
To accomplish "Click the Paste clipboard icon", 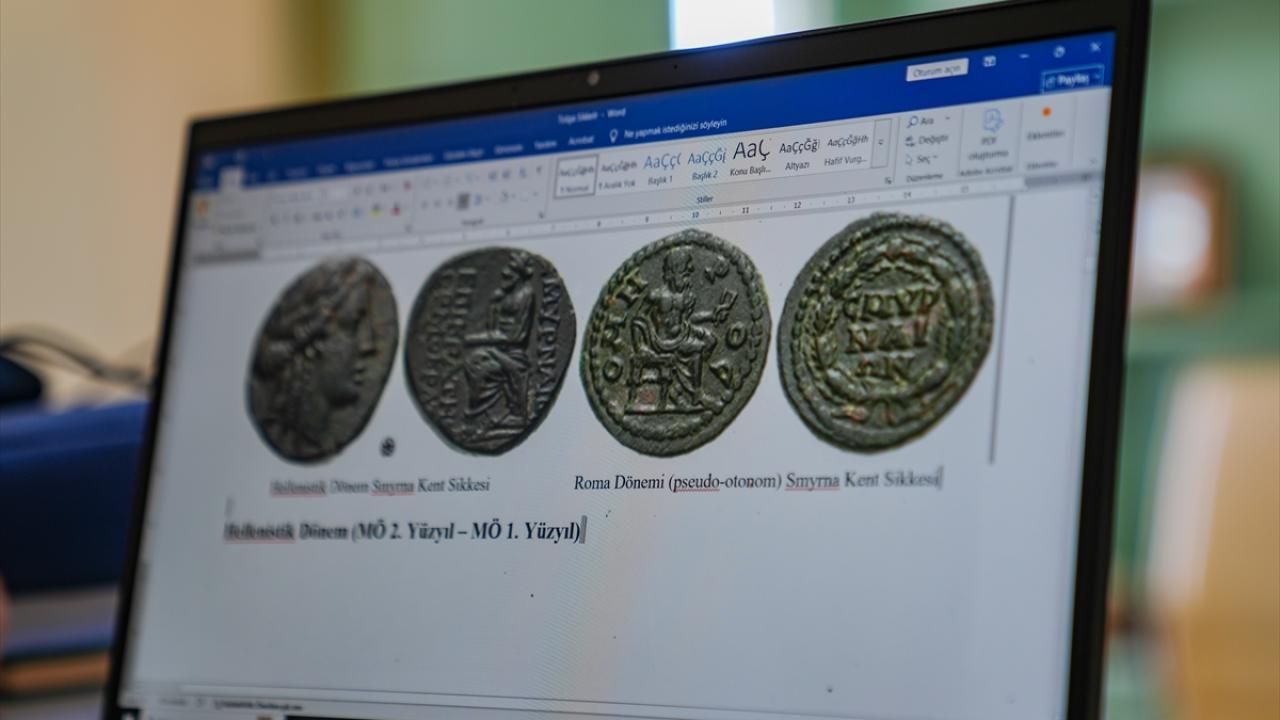I will tap(203, 209).
